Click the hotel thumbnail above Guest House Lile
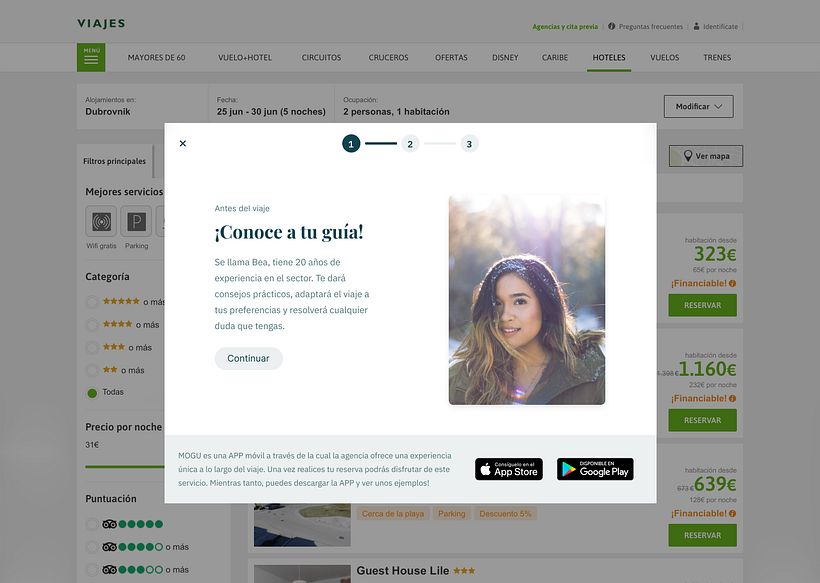The width and height of the screenshot is (820, 583). point(302,525)
